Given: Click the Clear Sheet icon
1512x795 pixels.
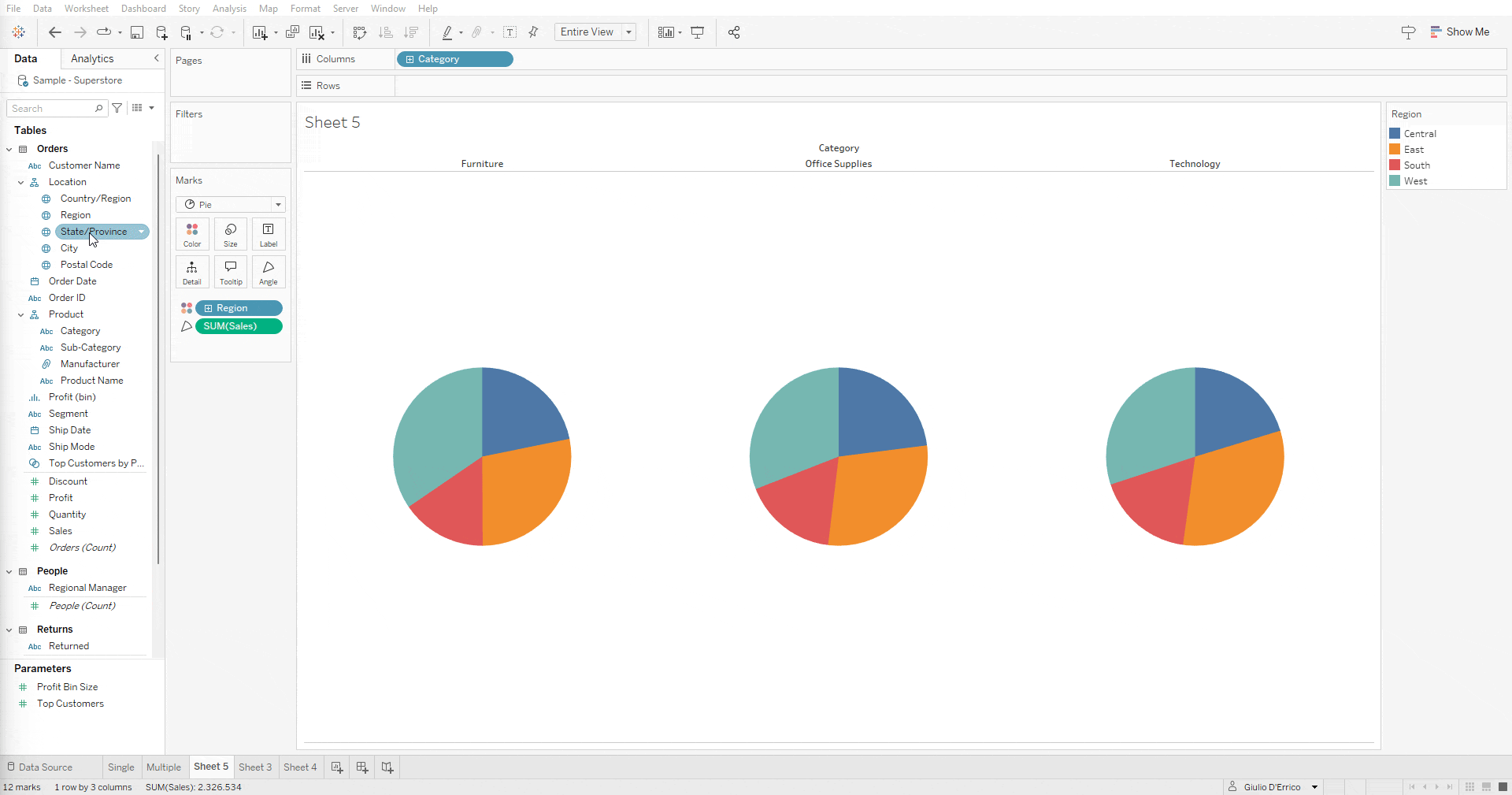Looking at the screenshot, I should point(317,32).
